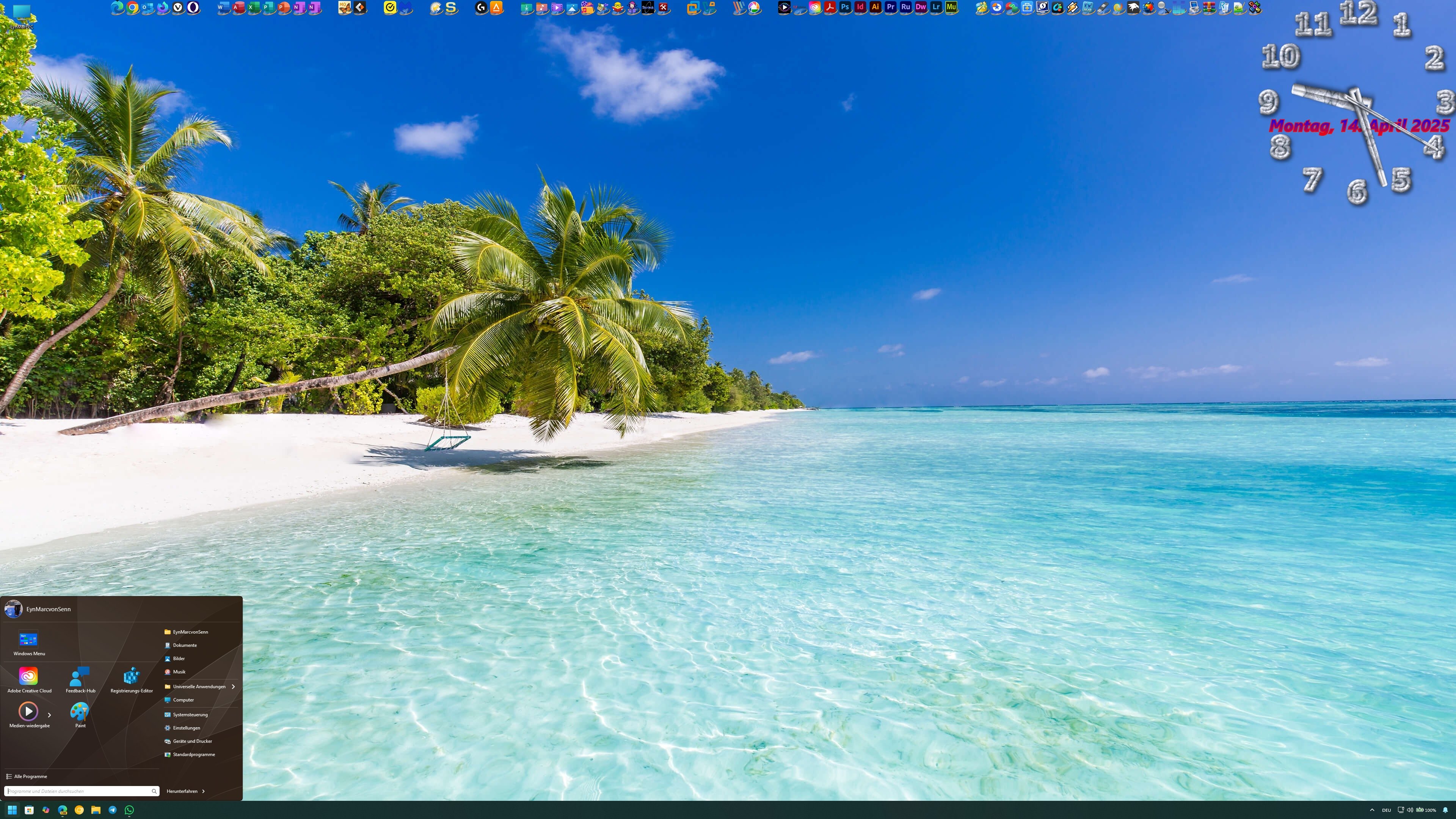Open Photoshop from the top dock
1456x819 pixels.
844,7
